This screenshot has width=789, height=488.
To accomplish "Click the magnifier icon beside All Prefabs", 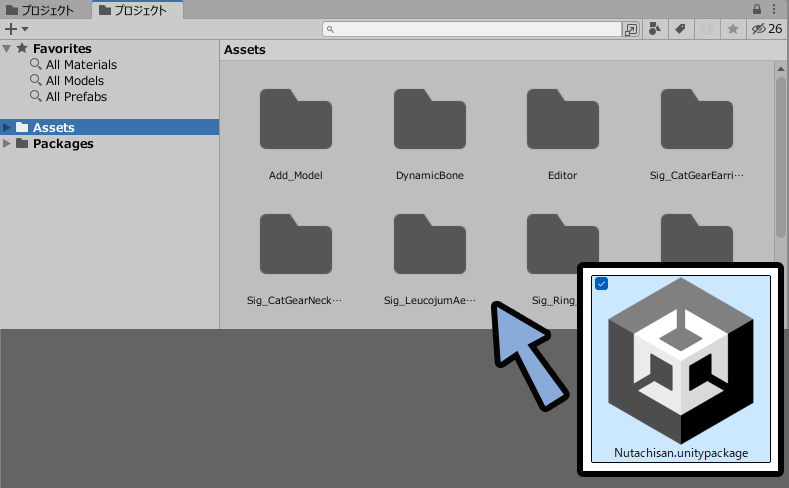I will [x=35, y=96].
